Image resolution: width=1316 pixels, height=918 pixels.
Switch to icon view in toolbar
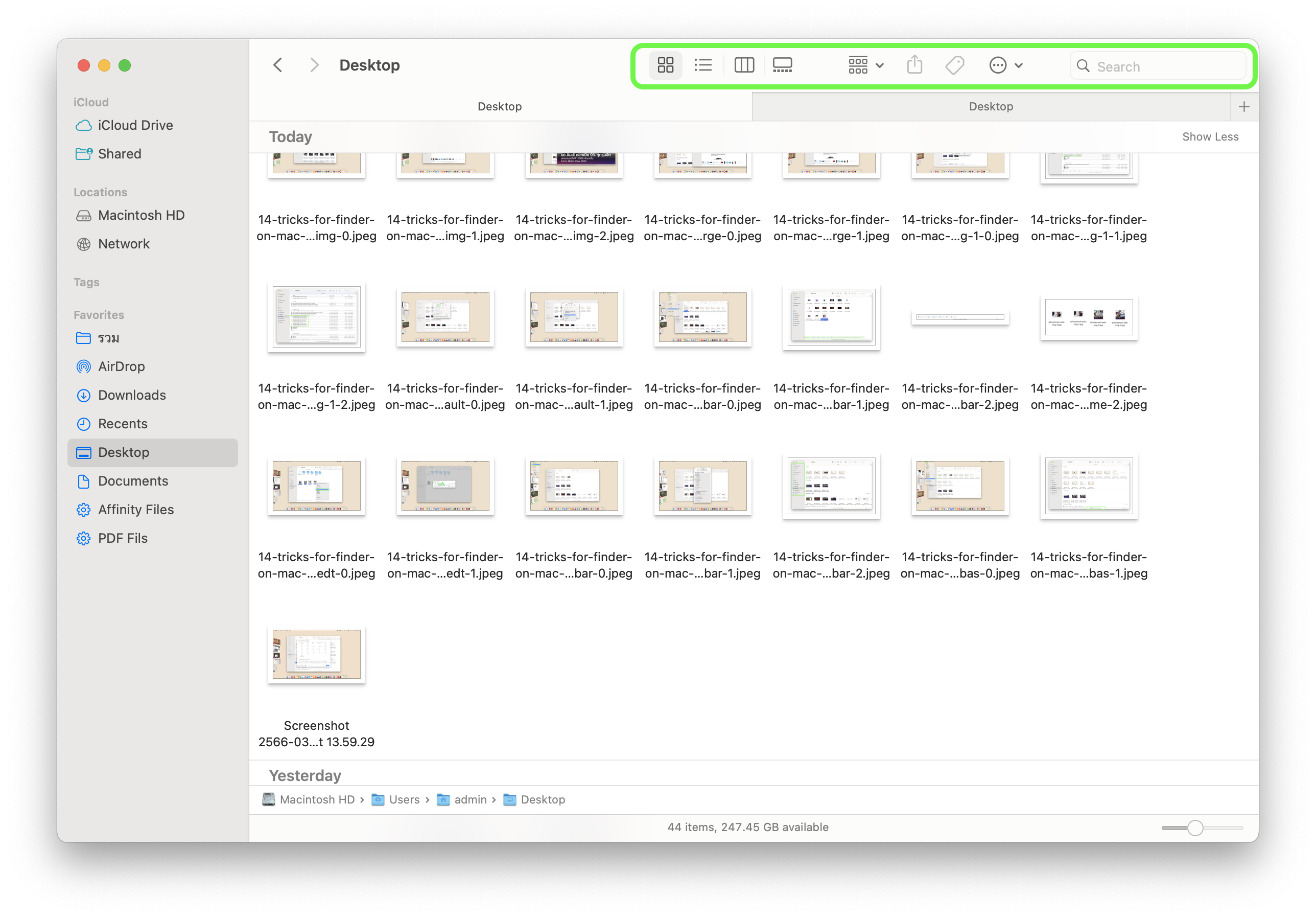[665, 65]
